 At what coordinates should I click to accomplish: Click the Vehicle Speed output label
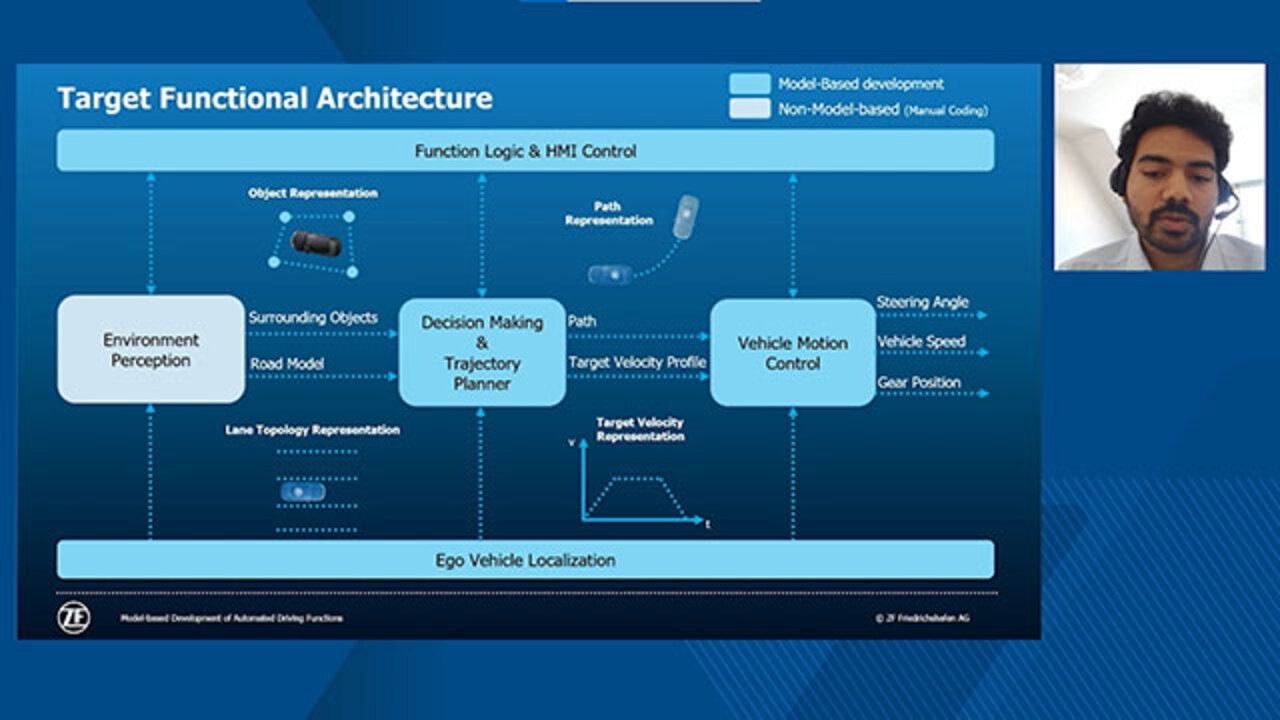tap(921, 341)
